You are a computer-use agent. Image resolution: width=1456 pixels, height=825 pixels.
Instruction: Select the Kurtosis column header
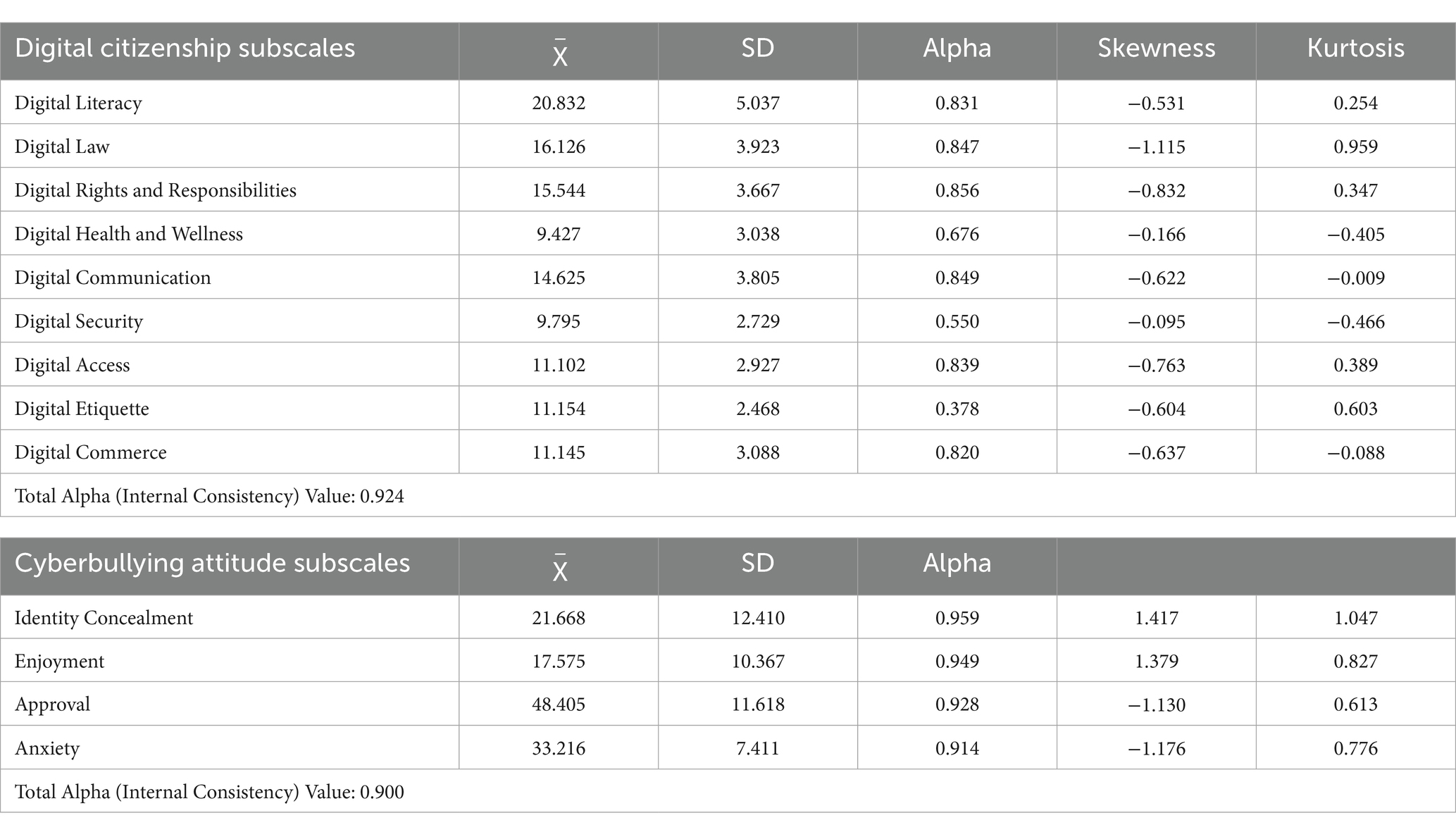[1355, 48]
